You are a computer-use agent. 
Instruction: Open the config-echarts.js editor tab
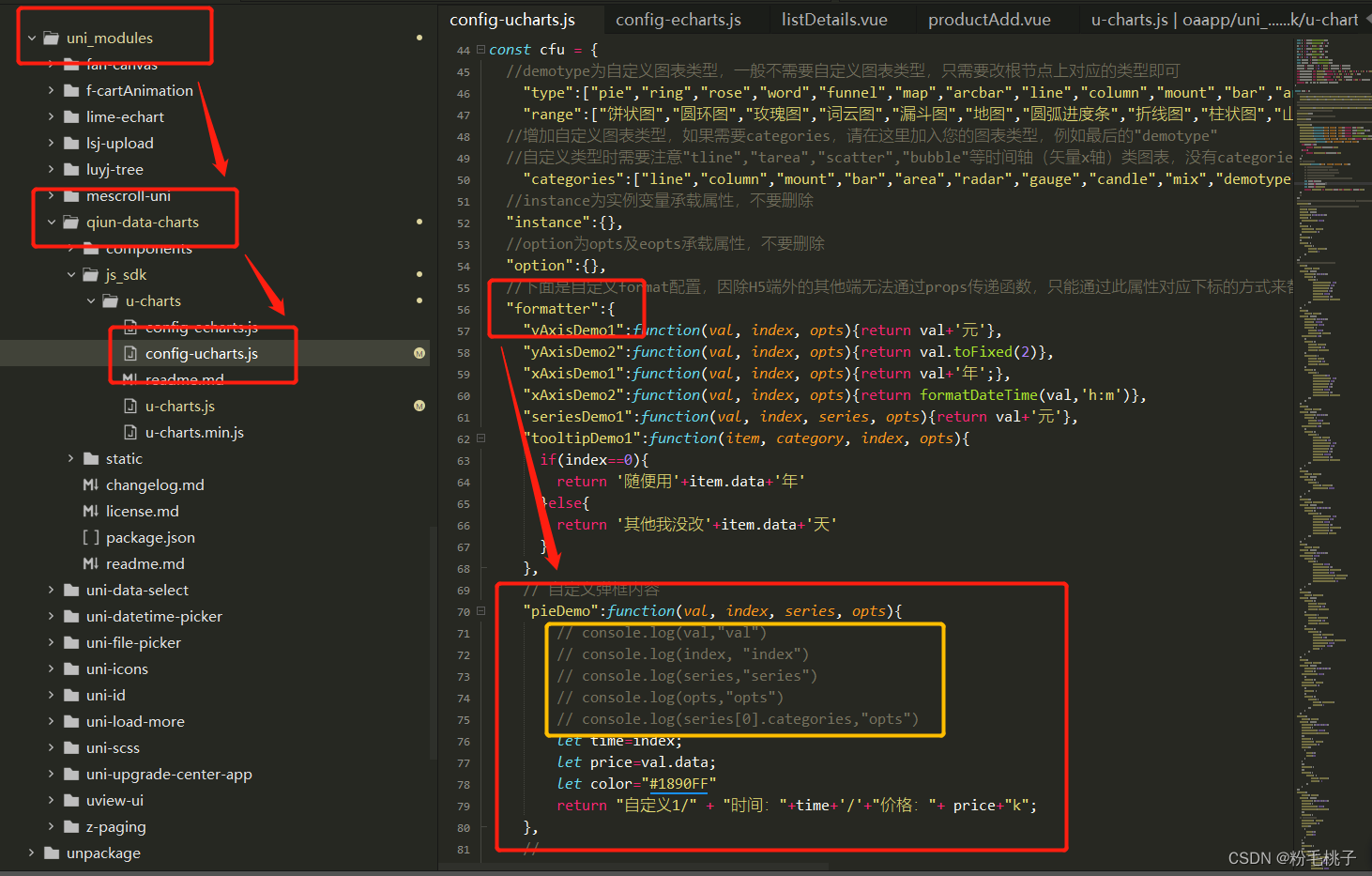click(x=678, y=20)
